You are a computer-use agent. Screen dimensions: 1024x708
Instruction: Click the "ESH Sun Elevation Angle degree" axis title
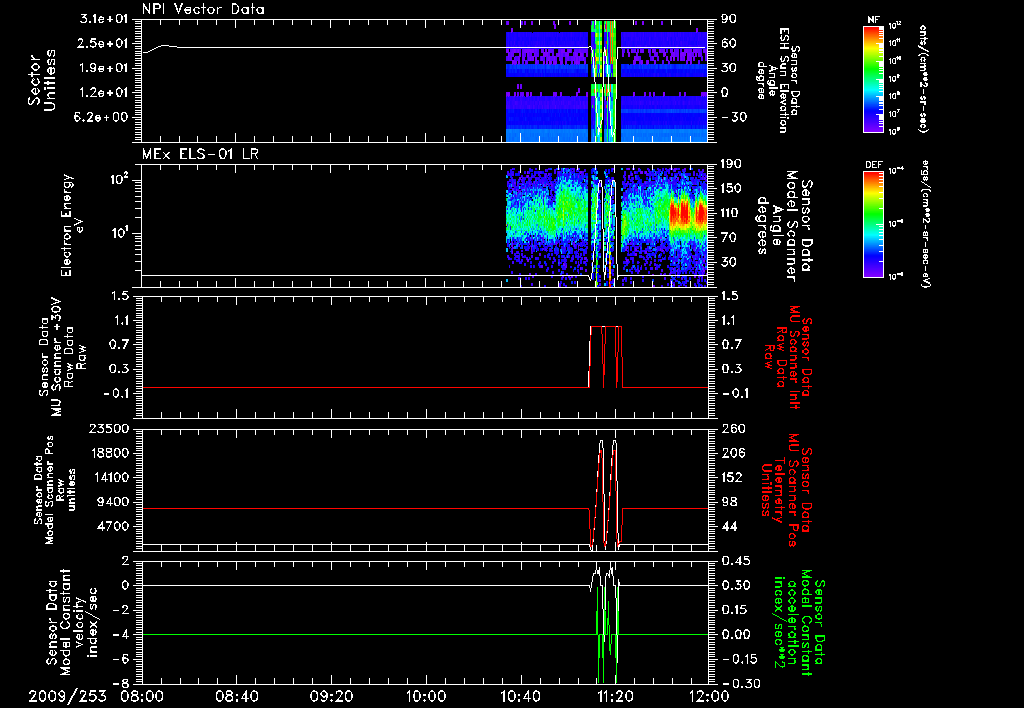click(777, 80)
